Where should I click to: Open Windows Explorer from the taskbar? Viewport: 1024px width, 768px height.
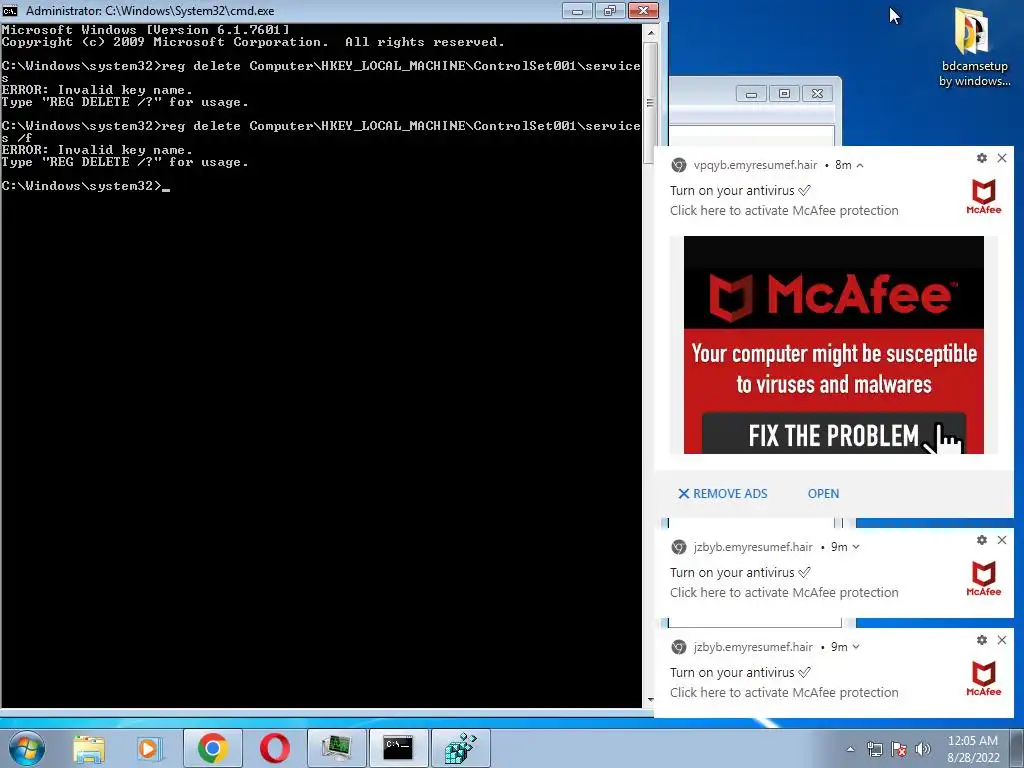pos(89,748)
